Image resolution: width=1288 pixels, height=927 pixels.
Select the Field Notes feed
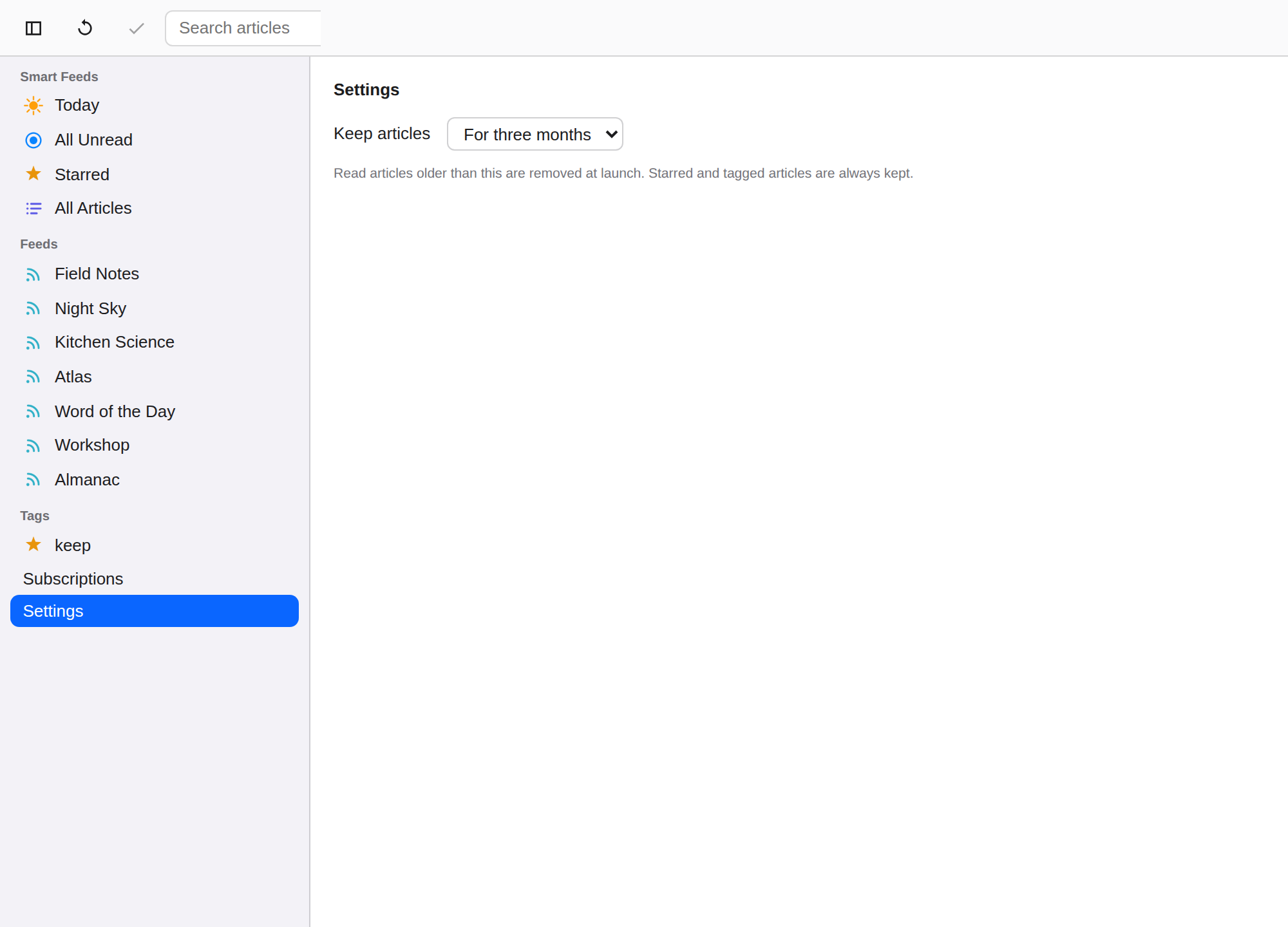pos(155,274)
